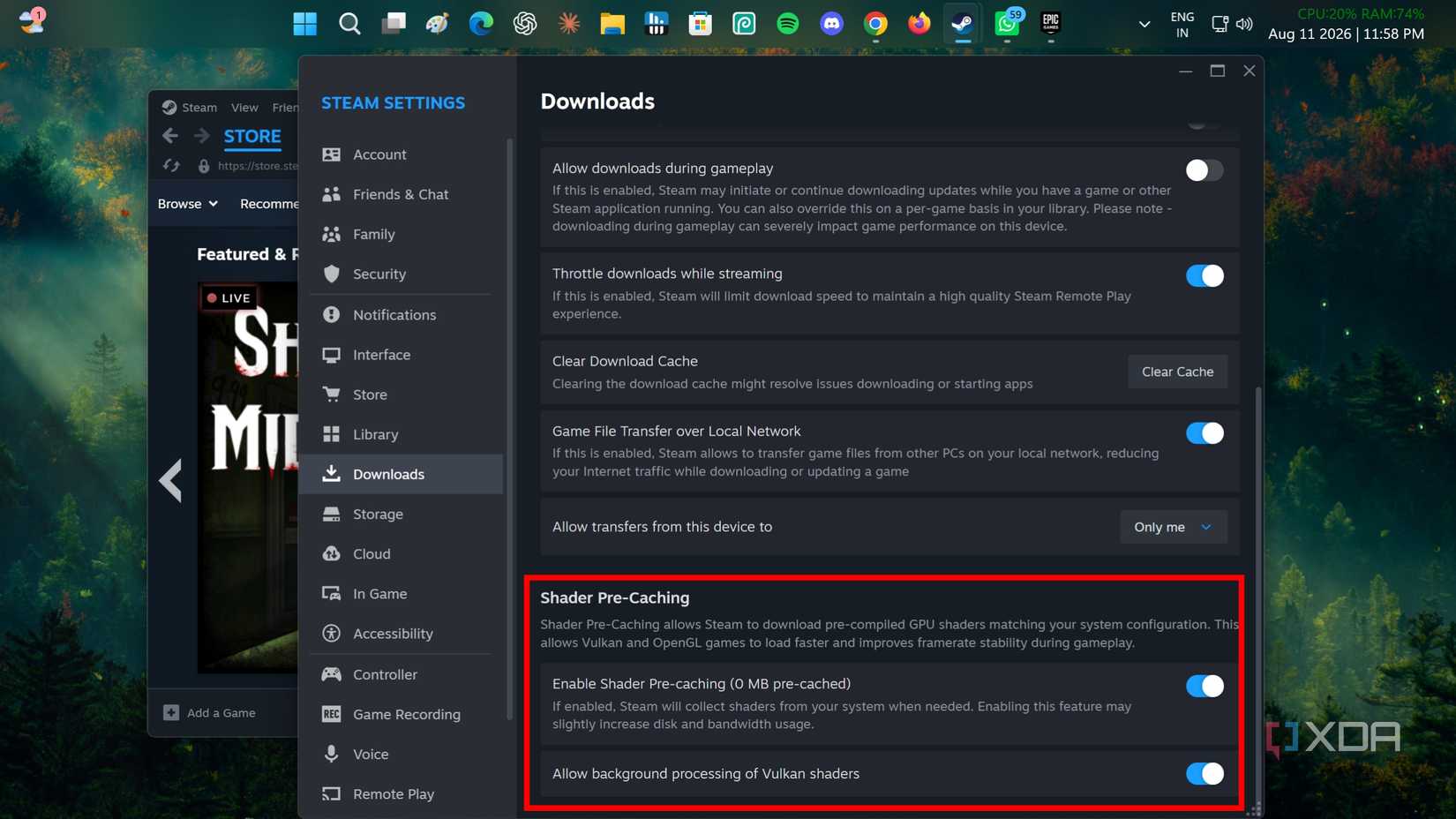Screen dimensions: 1456x819
Task: Launch Google Chrome from taskbar
Action: (875, 24)
